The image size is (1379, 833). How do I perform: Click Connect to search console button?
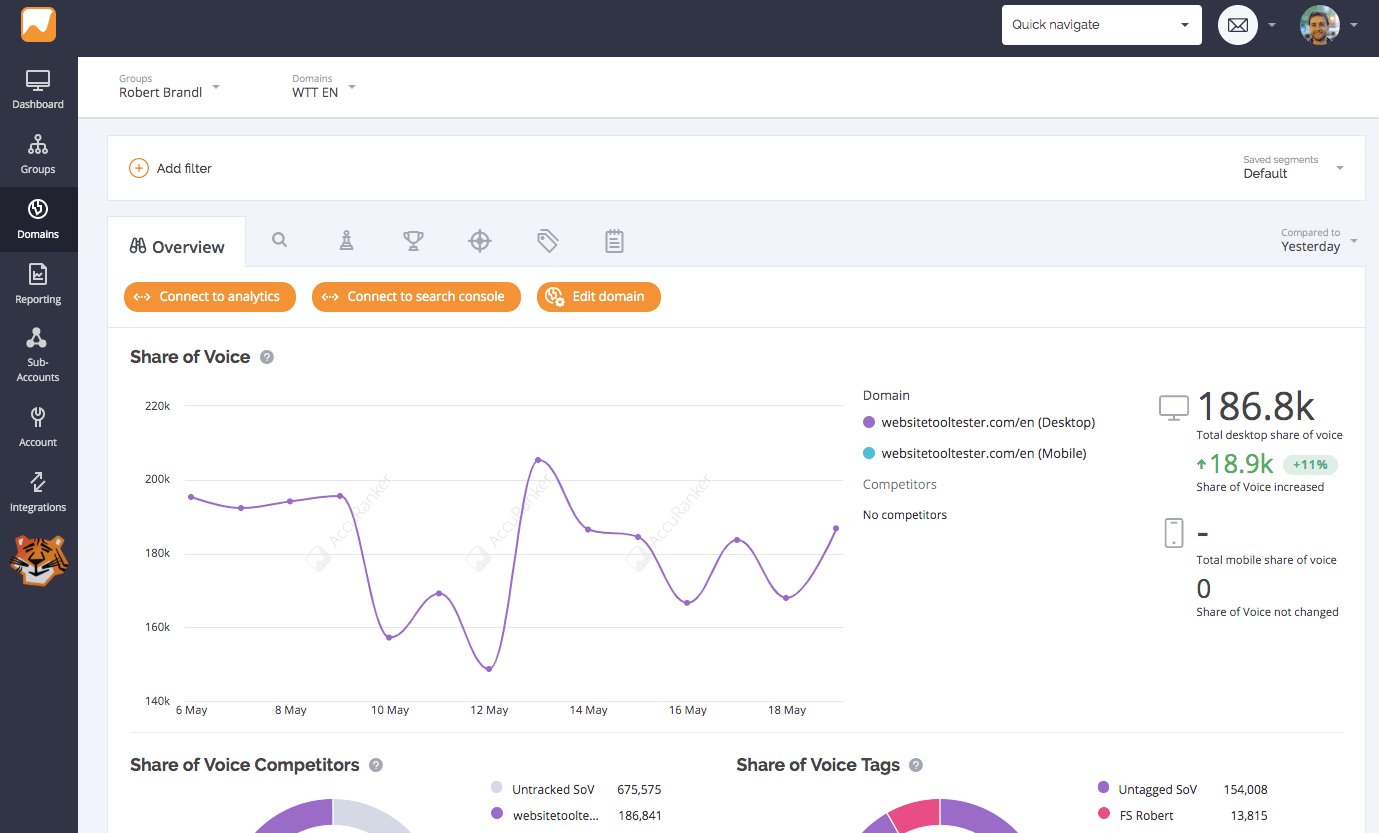click(416, 297)
